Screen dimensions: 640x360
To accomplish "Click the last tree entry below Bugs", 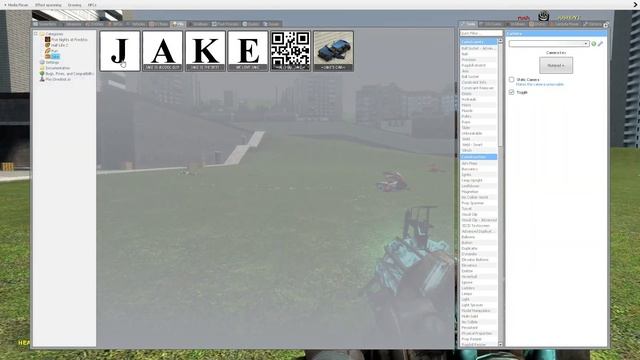I will 55,80.
